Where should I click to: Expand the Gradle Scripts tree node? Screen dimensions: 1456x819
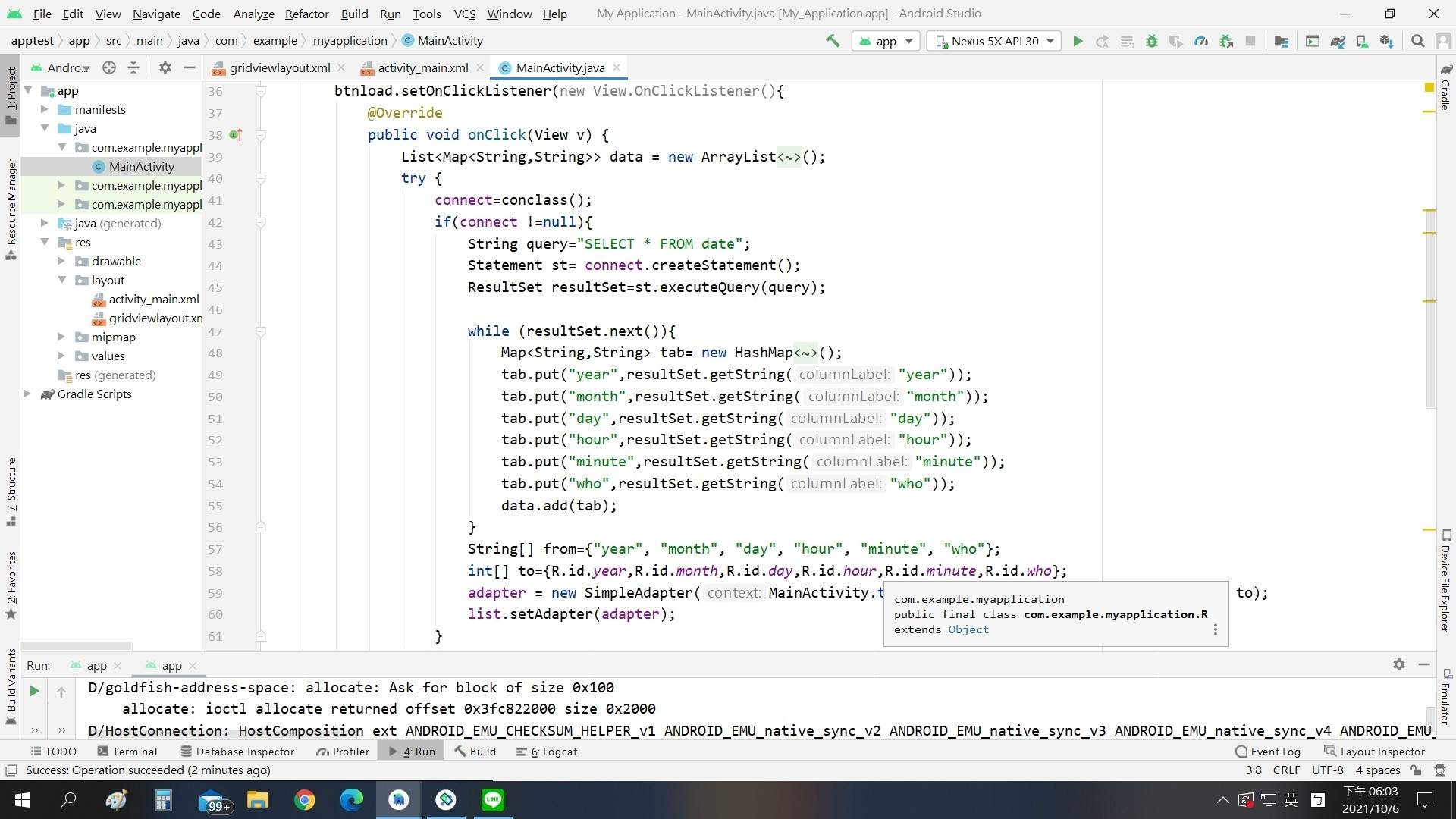[27, 394]
